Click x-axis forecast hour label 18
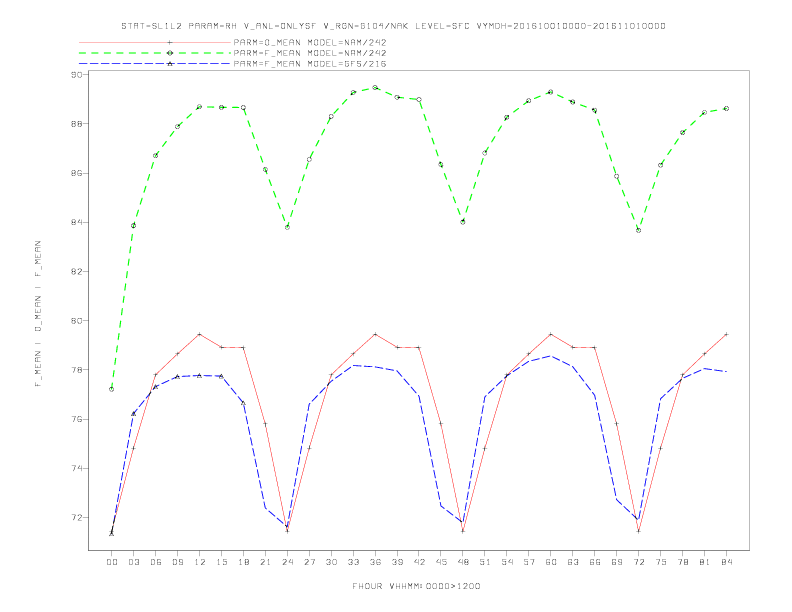792x612 pixels. [x=243, y=562]
